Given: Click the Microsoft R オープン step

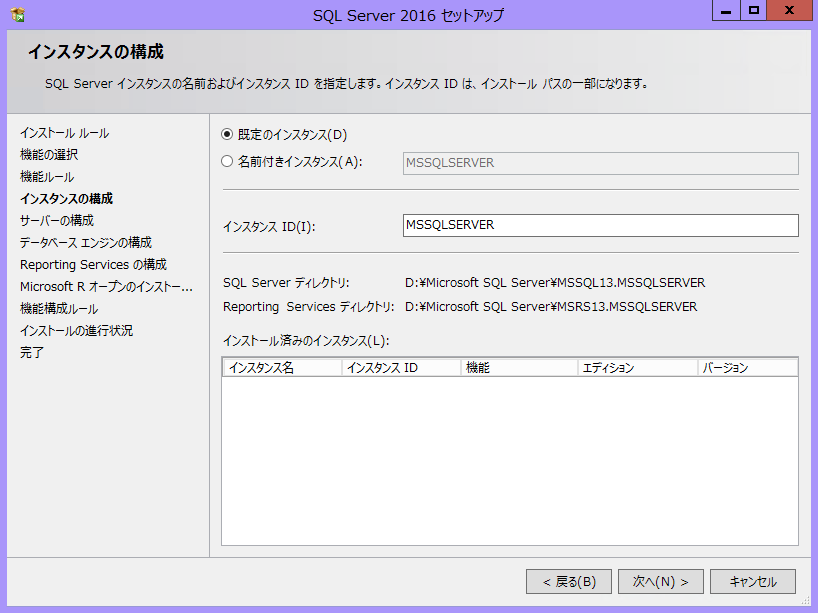Looking at the screenshot, I should click(x=106, y=286).
